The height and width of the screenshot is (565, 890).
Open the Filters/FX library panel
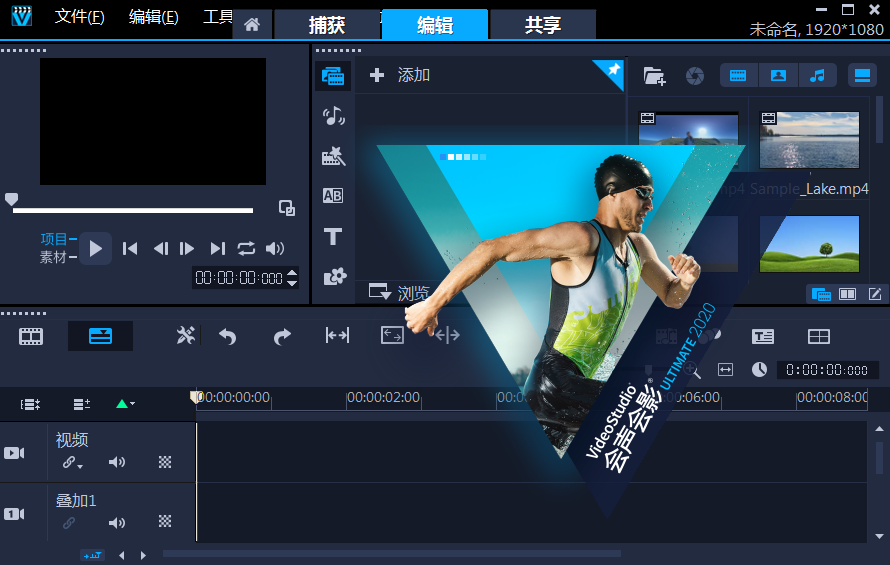[x=334, y=277]
